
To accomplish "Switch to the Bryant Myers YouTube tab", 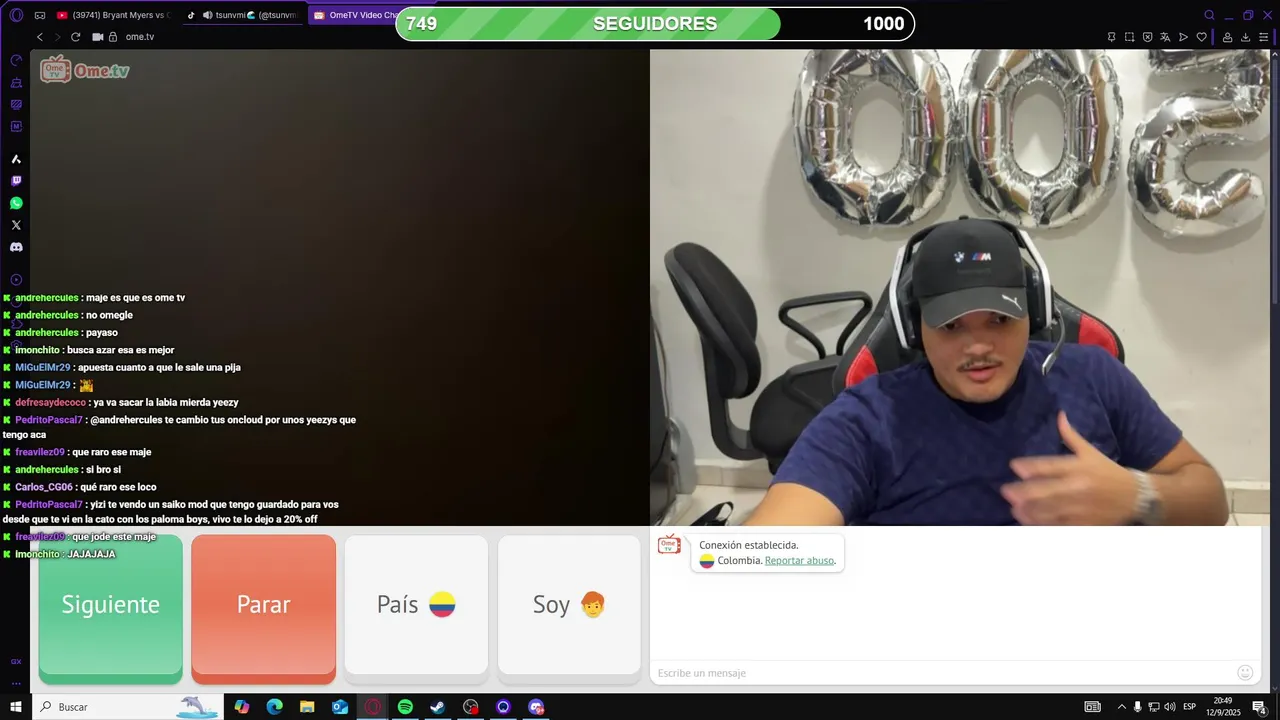I will tap(114, 15).
